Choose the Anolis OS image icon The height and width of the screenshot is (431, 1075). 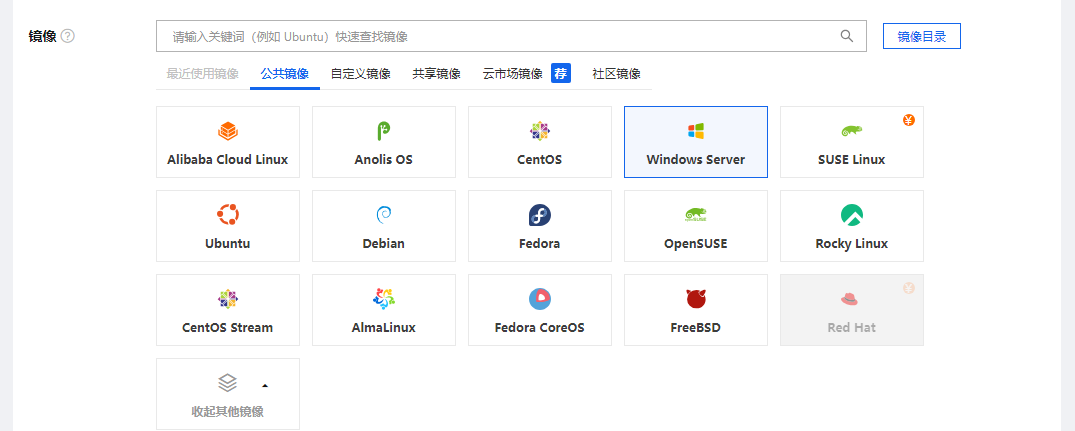(383, 131)
